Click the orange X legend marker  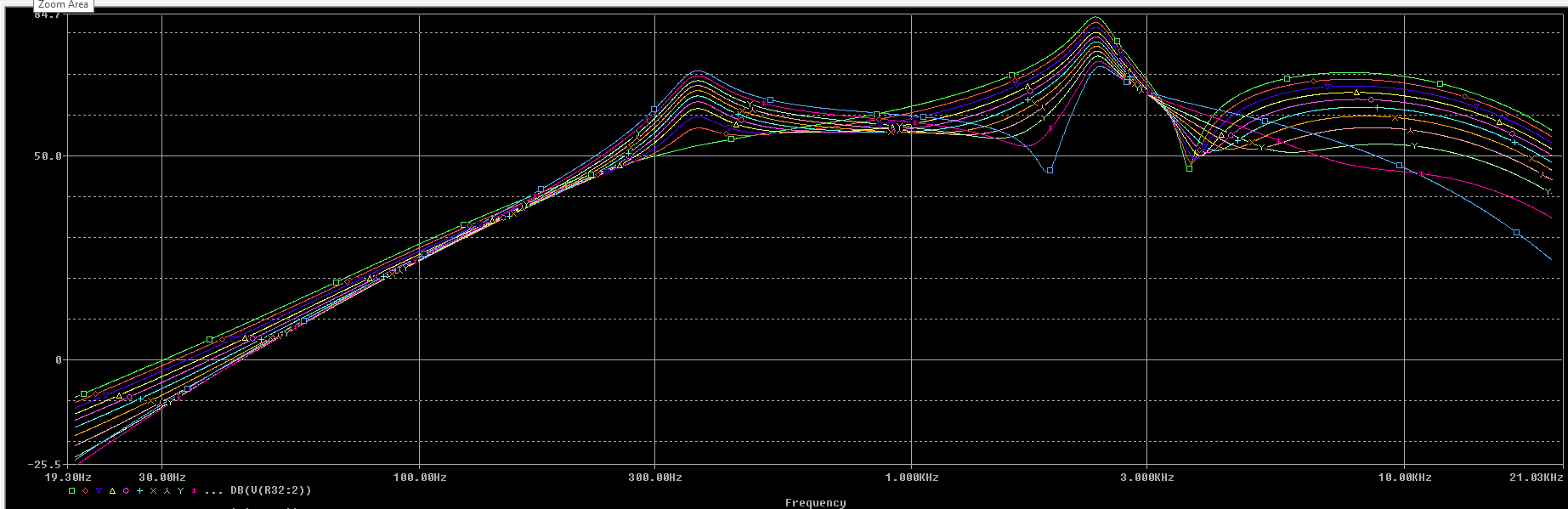pyautogui.click(x=153, y=491)
